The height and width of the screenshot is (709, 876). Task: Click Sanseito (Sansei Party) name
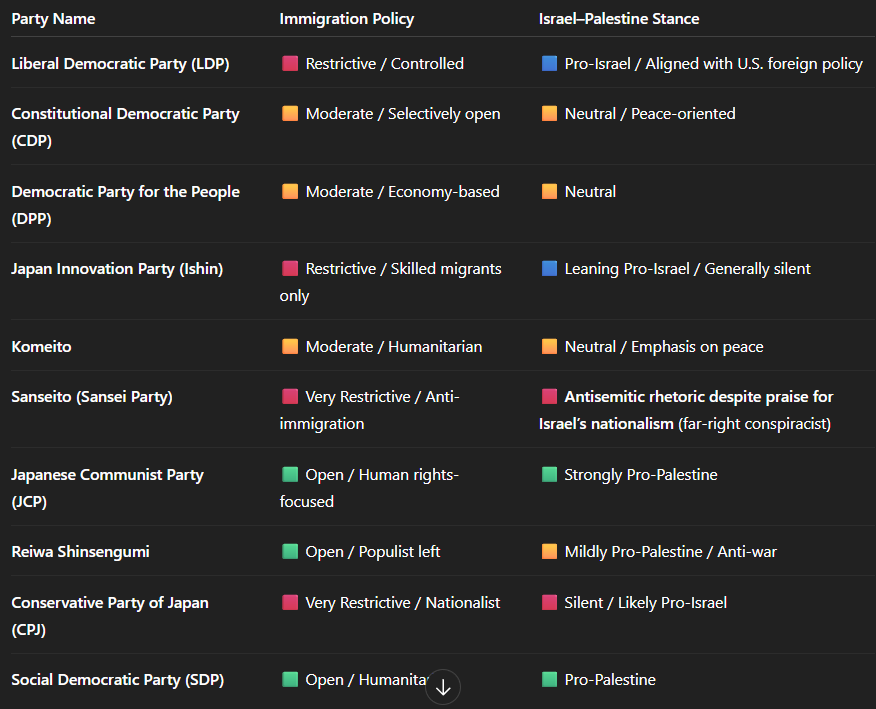92,397
